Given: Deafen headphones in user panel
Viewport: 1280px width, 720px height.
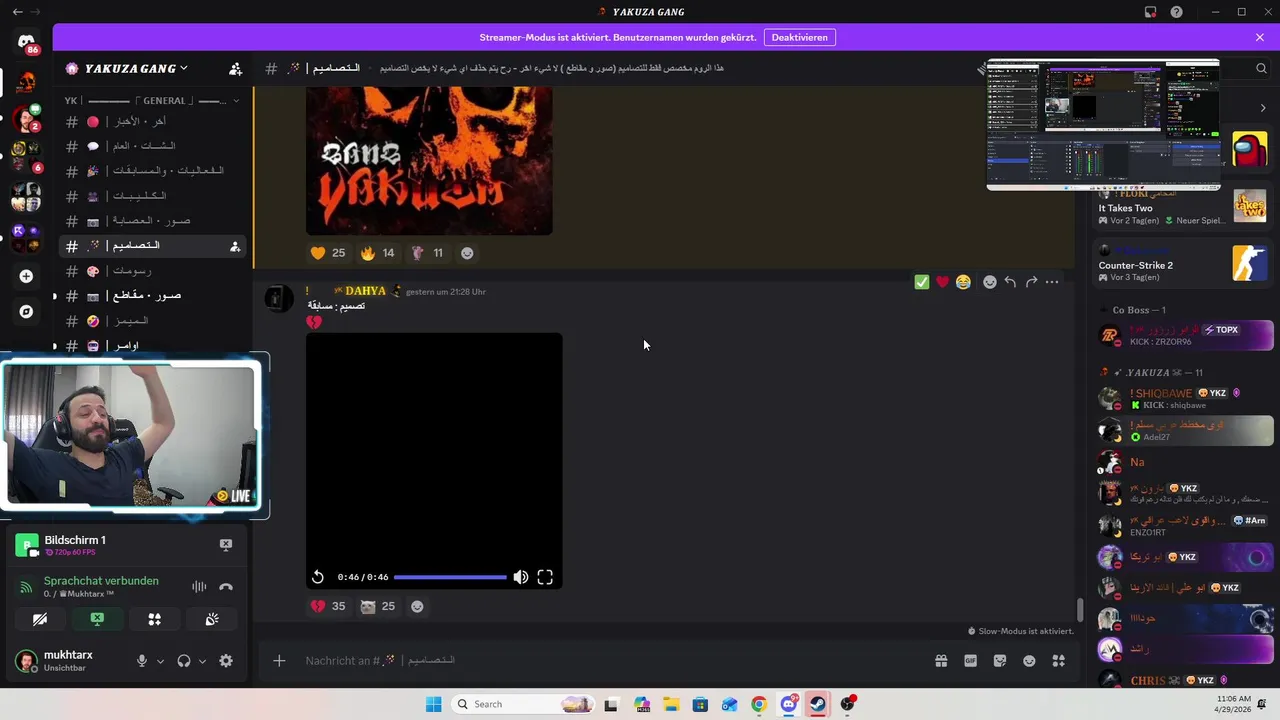Looking at the screenshot, I should point(184,661).
